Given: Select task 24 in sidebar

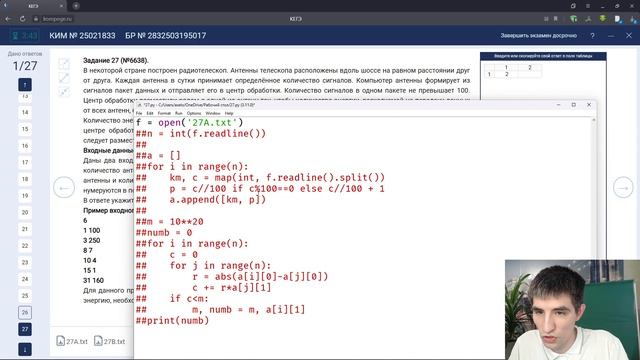Looking at the screenshot, I should pos(25,279).
